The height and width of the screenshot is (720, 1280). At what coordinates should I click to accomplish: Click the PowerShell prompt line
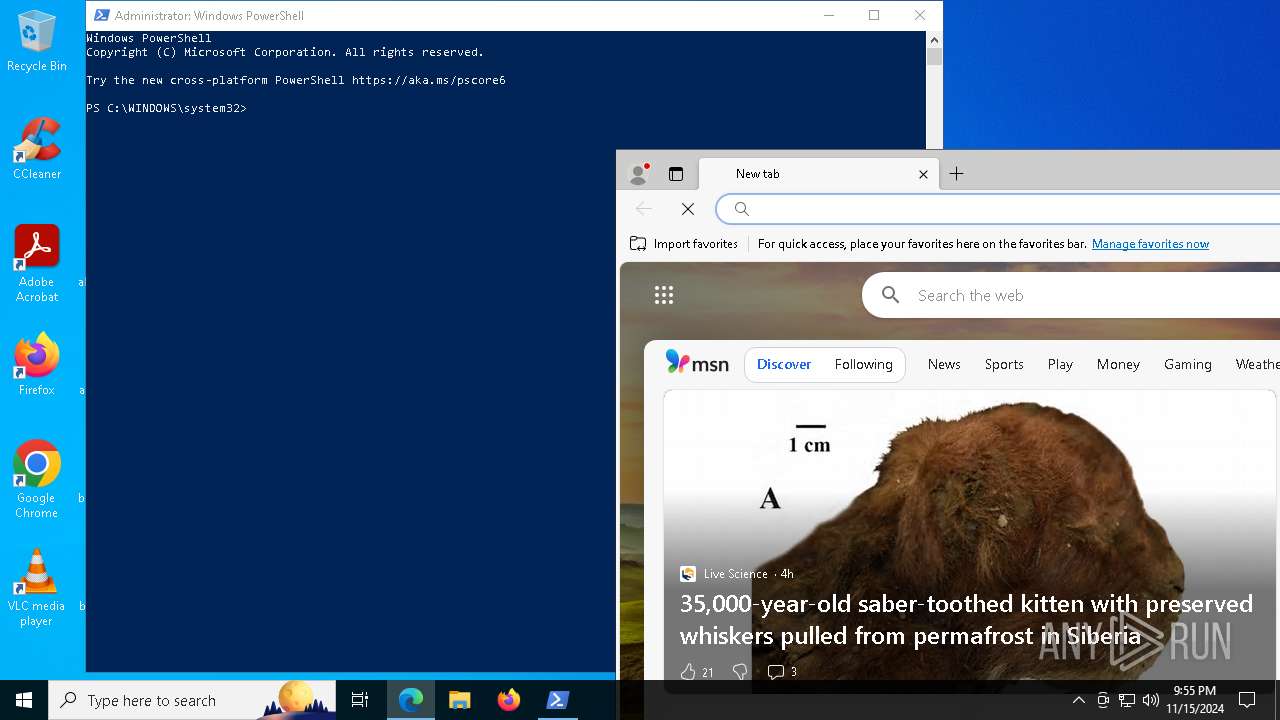pos(166,108)
